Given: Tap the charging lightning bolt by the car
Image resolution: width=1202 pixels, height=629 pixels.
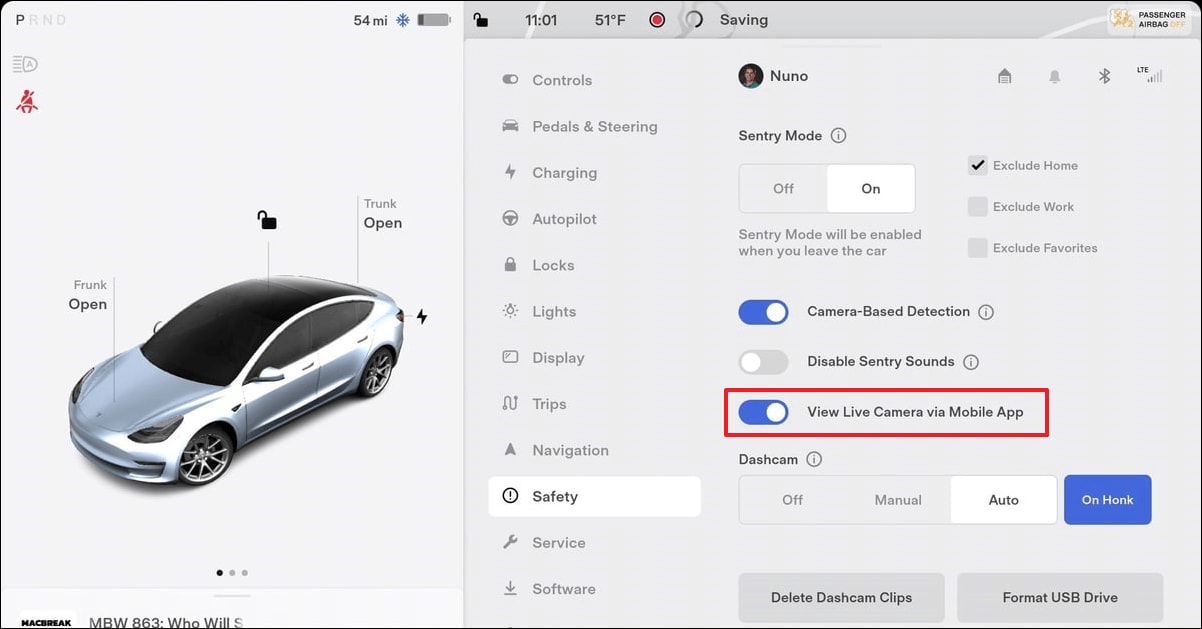Looking at the screenshot, I should point(421,317).
